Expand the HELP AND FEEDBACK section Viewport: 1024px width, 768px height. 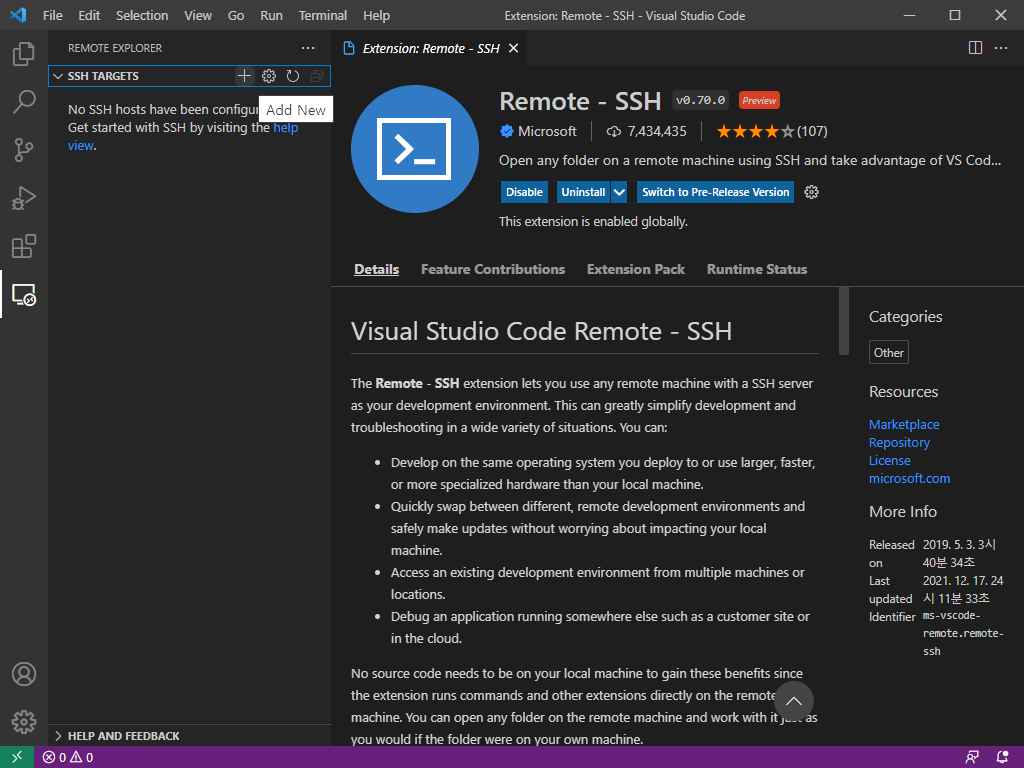click(189, 736)
